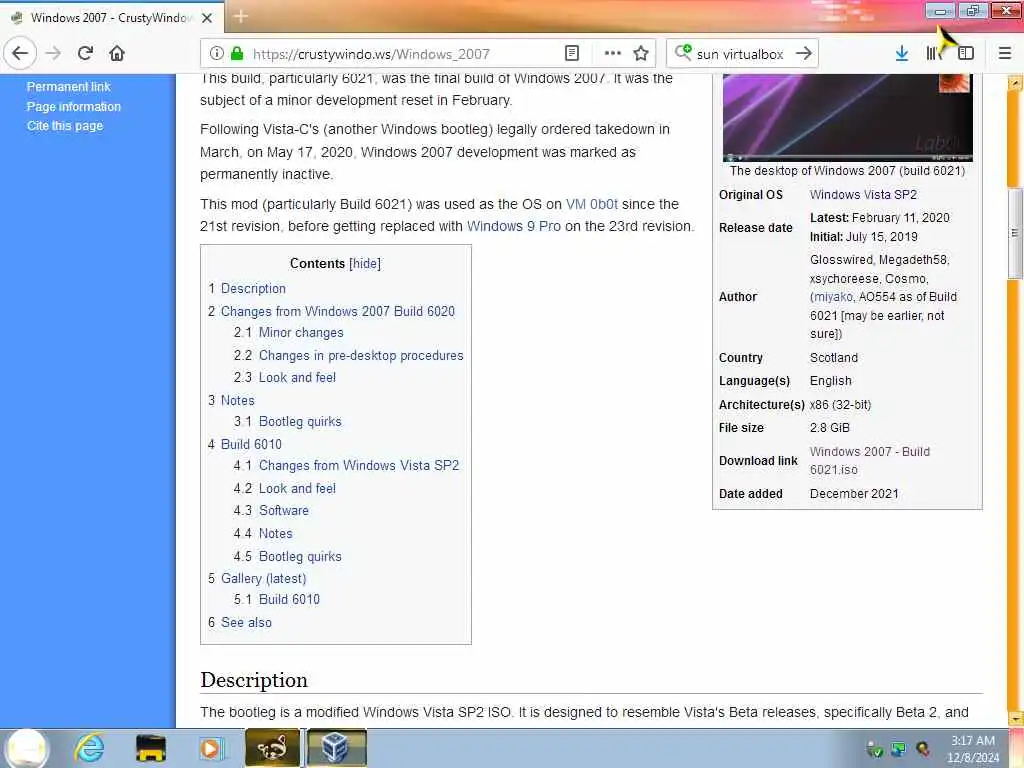This screenshot has width=1024, height=768.
Task: Reload the current page
Action: (85, 53)
